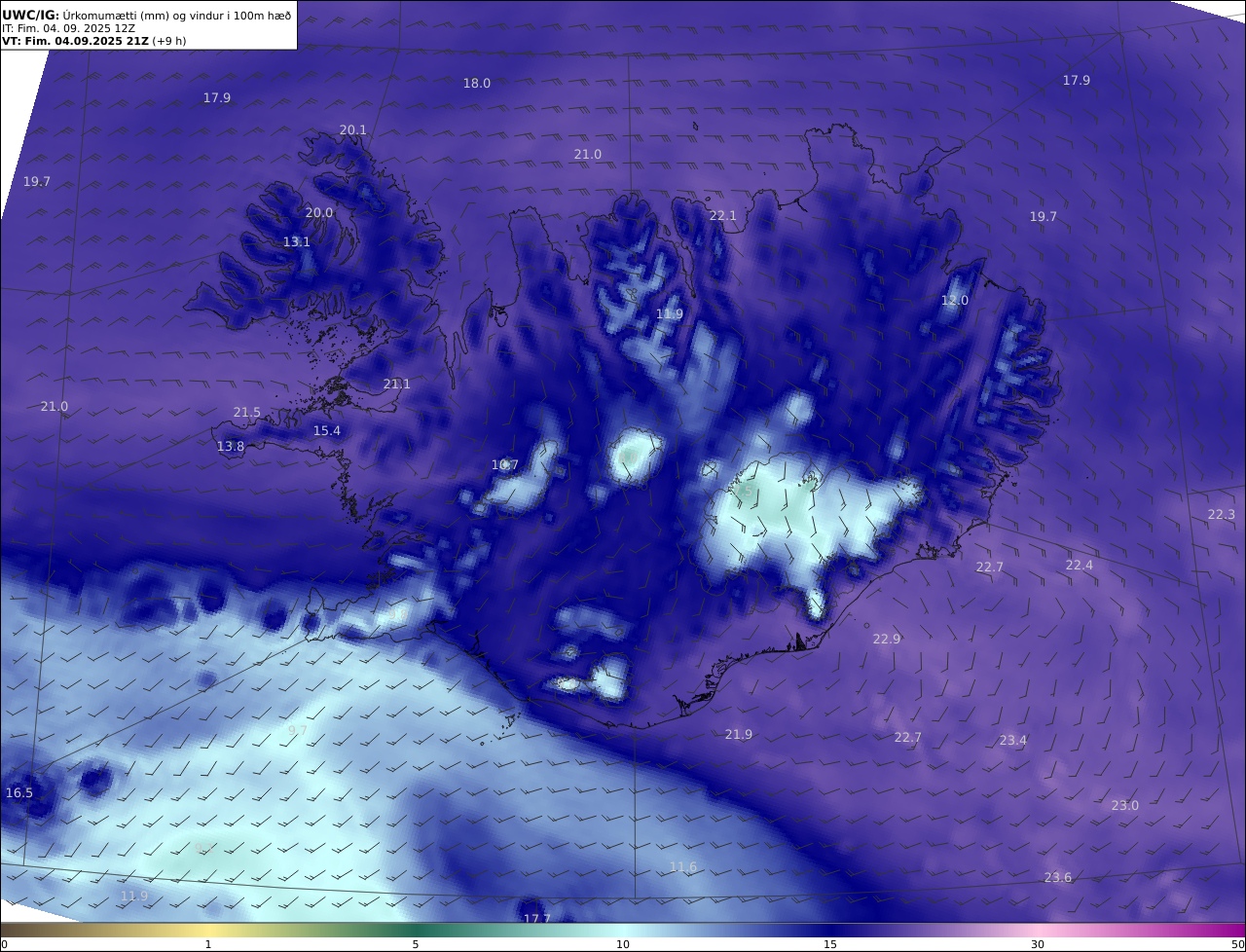This screenshot has height=952, width=1246.
Task: Click the map value 23.4
Action: pos(1013,741)
